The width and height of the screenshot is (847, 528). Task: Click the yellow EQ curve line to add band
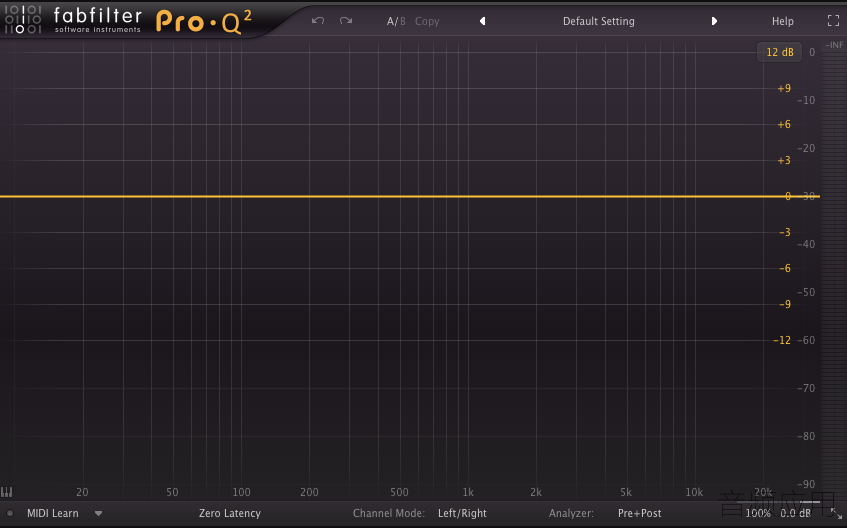pyautogui.click(x=409, y=196)
